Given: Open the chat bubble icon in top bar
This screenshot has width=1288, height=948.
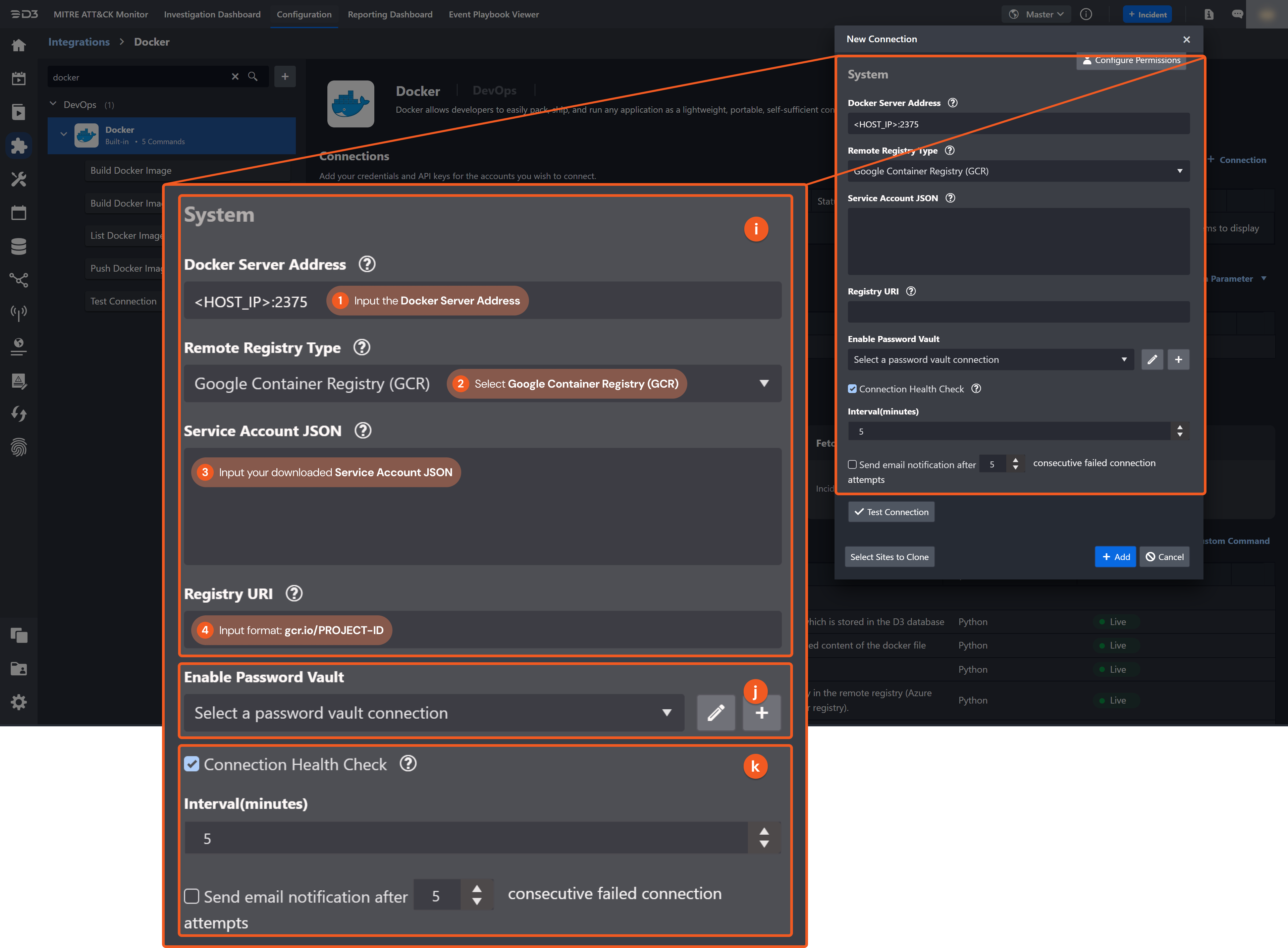Looking at the screenshot, I should [1237, 14].
